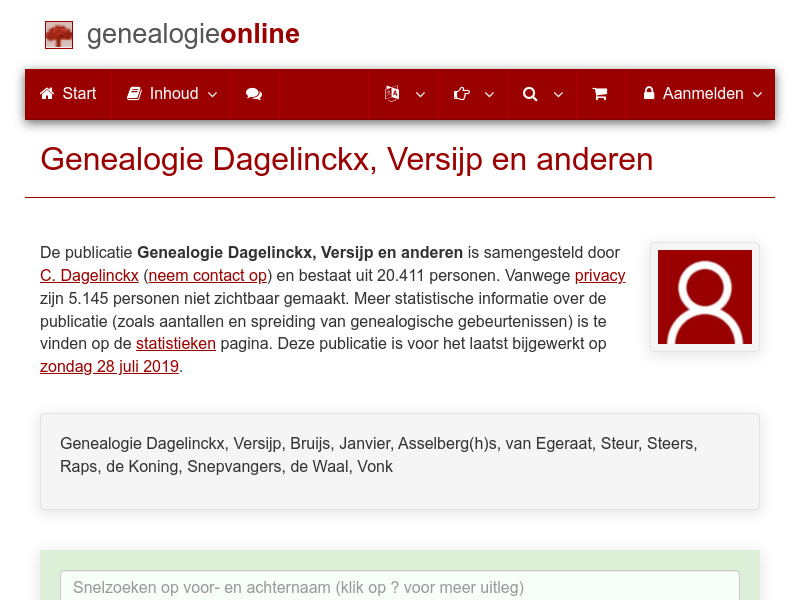Viewport: 800px width, 600px height.
Task: Open the C. Dagelinckx author link
Action: [x=89, y=276]
